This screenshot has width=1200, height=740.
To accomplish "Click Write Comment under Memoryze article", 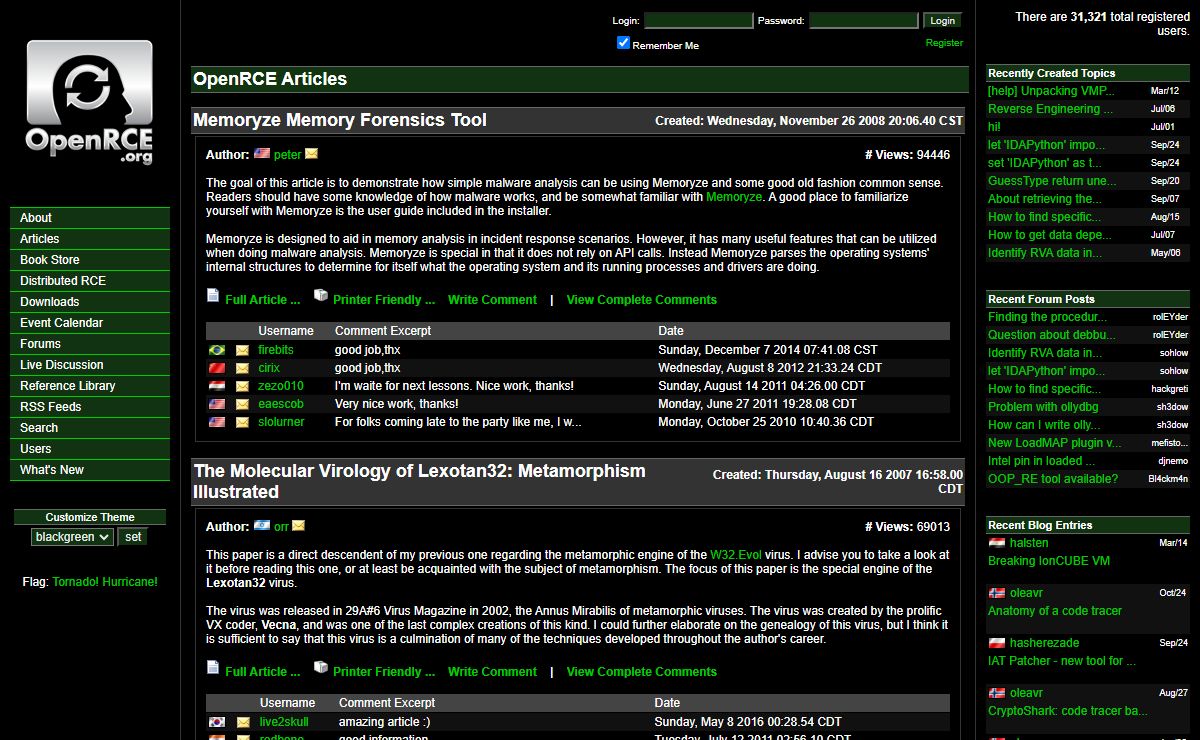I will click(492, 300).
